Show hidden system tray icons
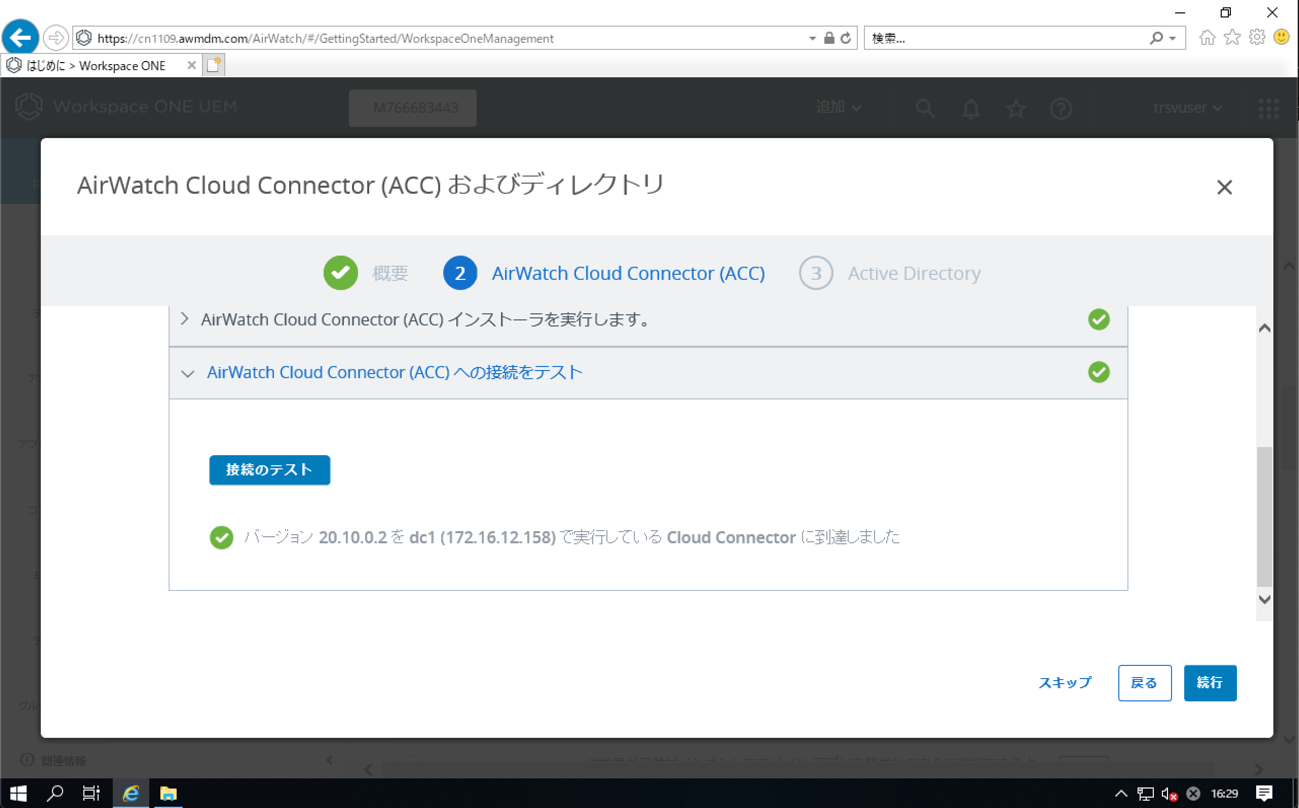This screenshot has width=1299, height=808. pos(1121,794)
